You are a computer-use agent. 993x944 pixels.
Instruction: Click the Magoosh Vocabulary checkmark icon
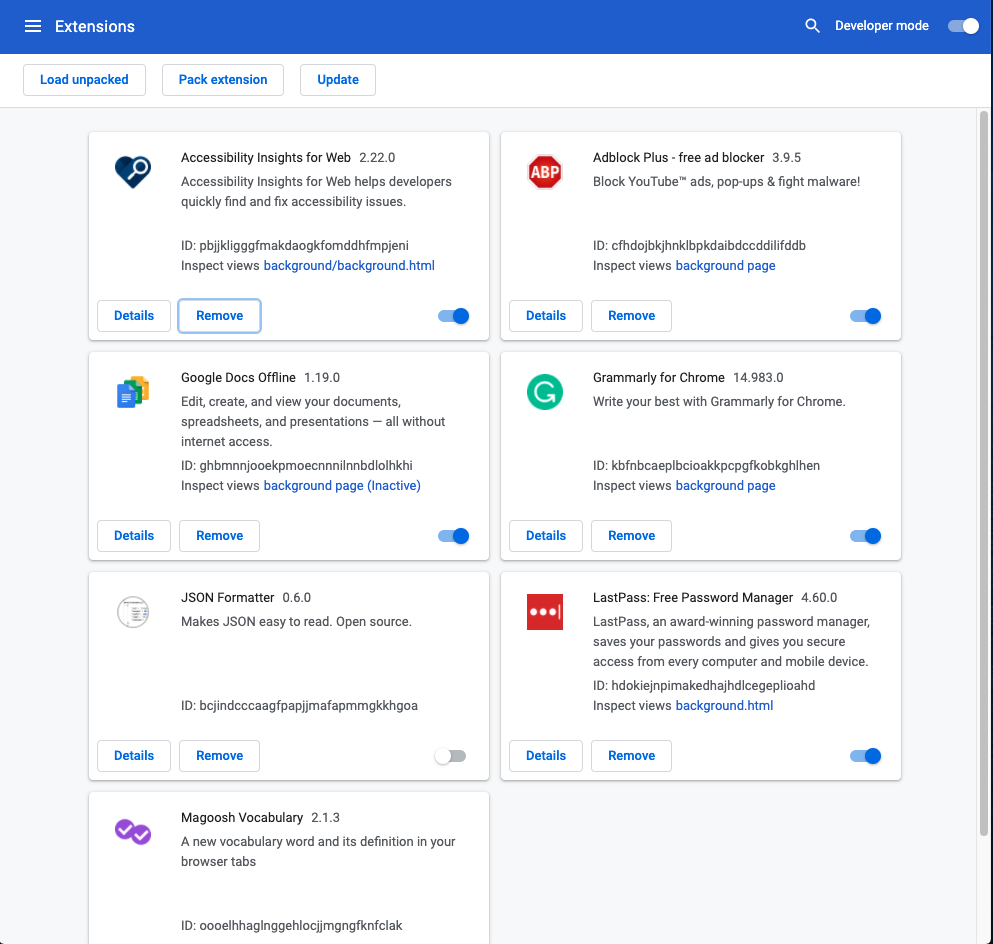[133, 832]
